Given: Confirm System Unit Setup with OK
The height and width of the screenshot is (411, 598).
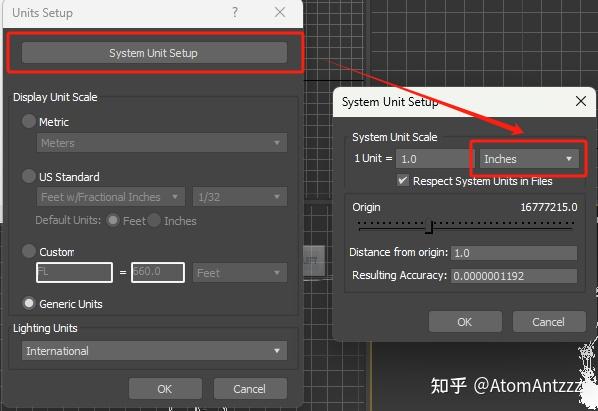Looking at the screenshot, I should (x=465, y=322).
